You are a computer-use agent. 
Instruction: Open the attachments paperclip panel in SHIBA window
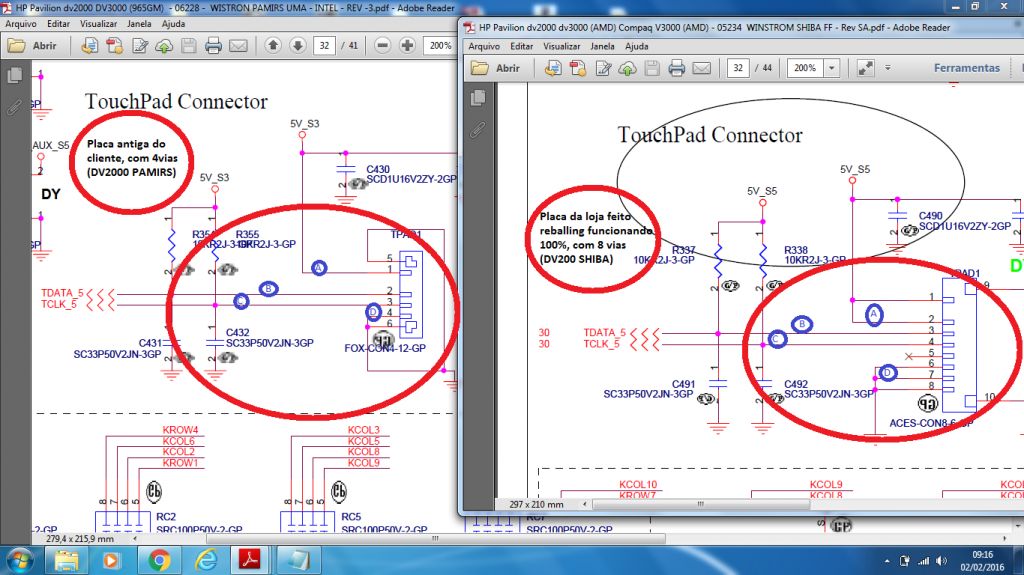477,129
